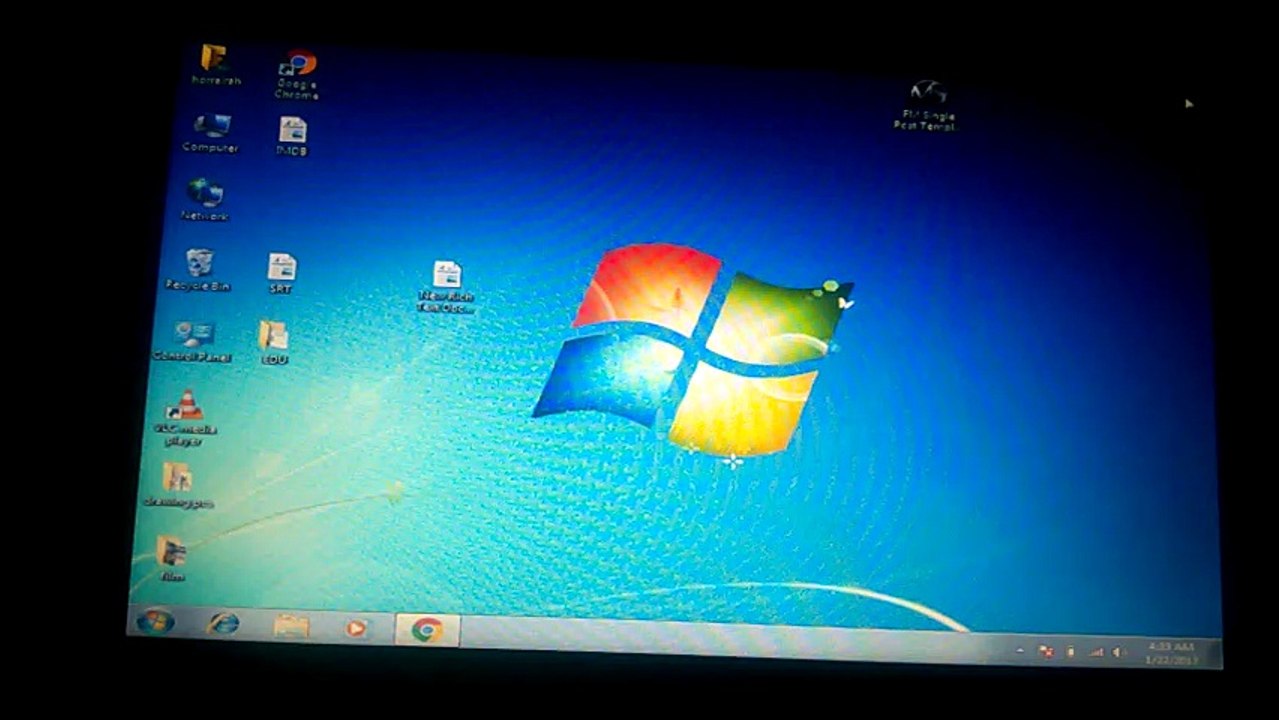Select the IMDB document icon
Viewport: 1279px width, 720px height.
point(292,135)
